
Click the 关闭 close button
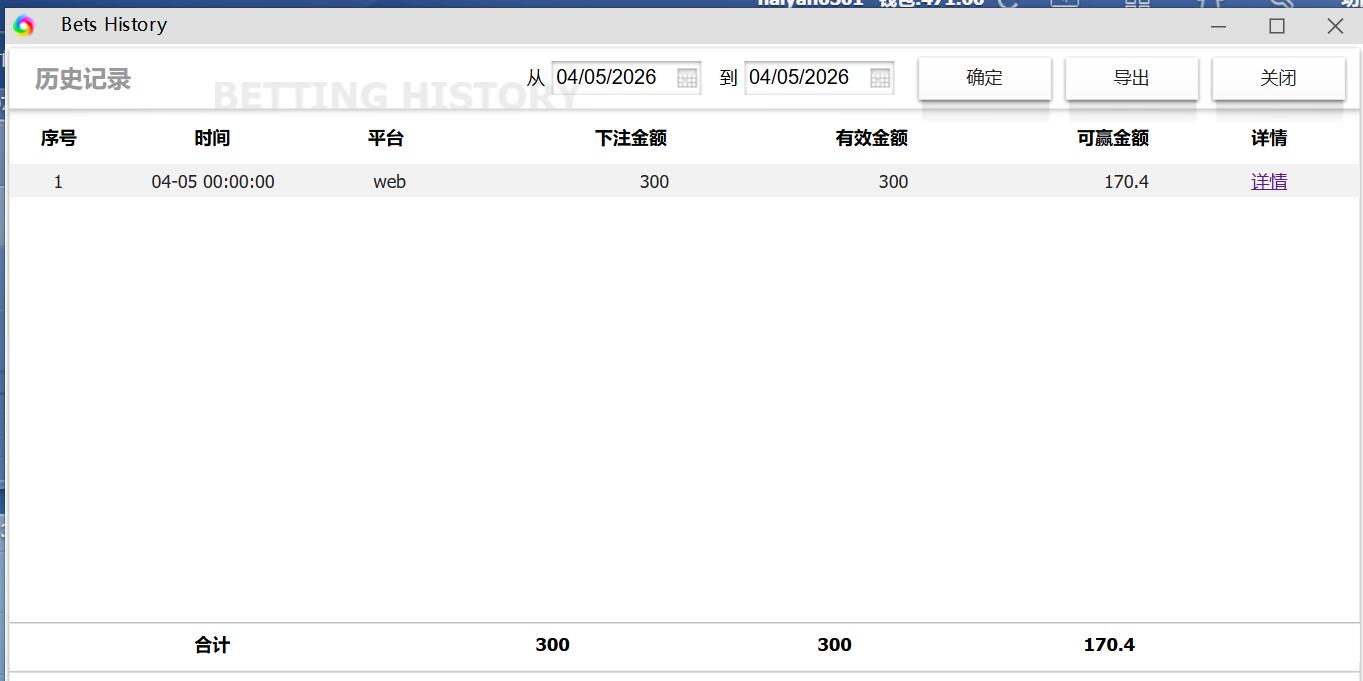point(1278,77)
